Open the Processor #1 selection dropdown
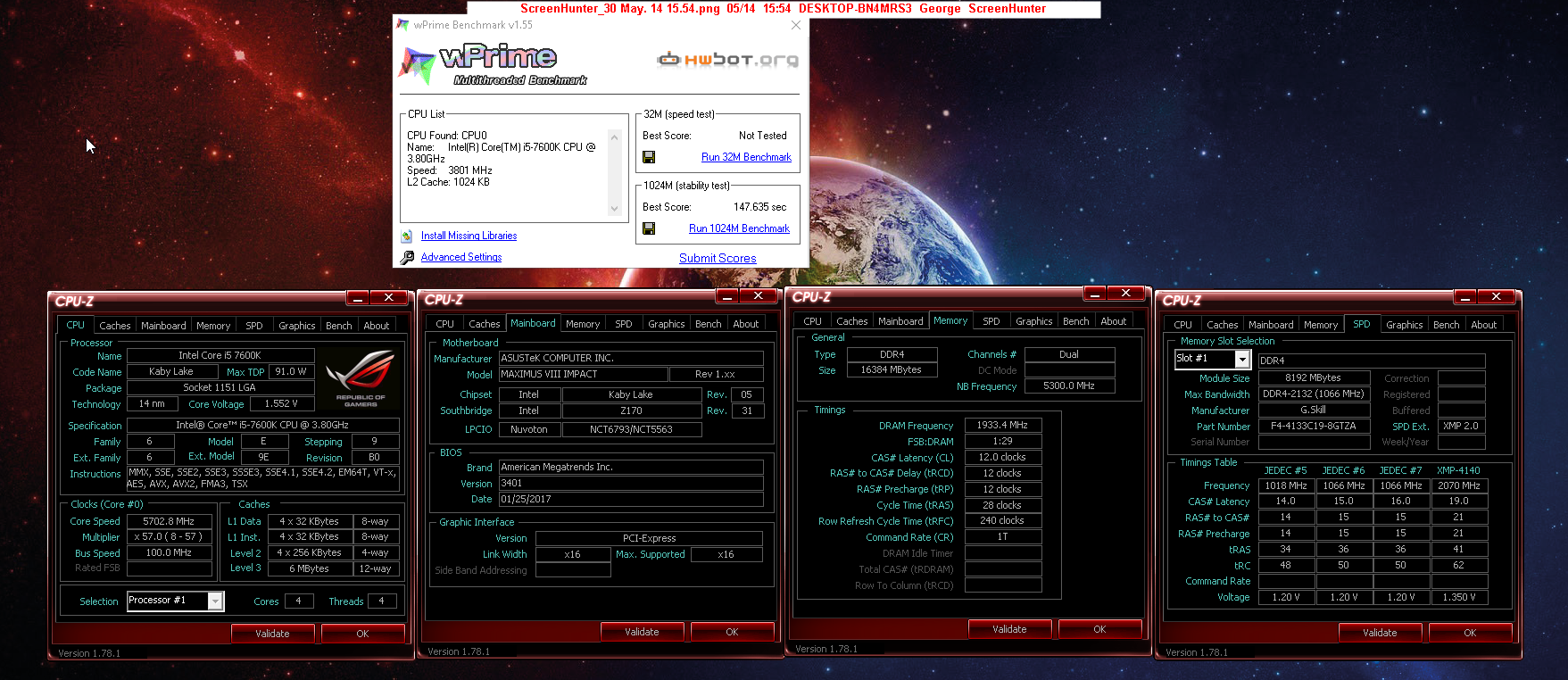This screenshot has height=680, width=1568. click(x=215, y=601)
